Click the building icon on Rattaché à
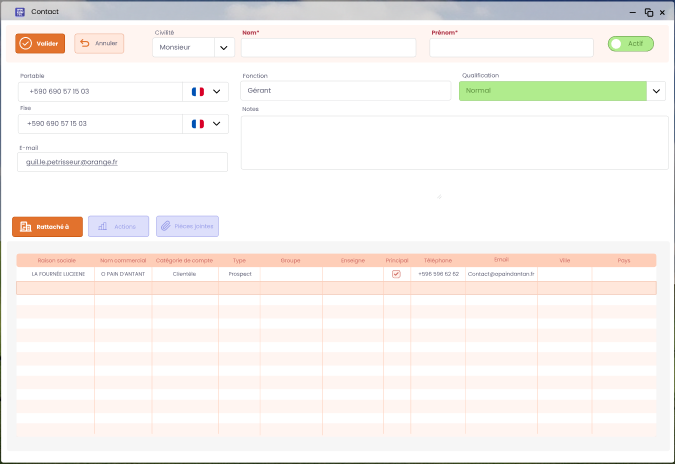 (25, 227)
